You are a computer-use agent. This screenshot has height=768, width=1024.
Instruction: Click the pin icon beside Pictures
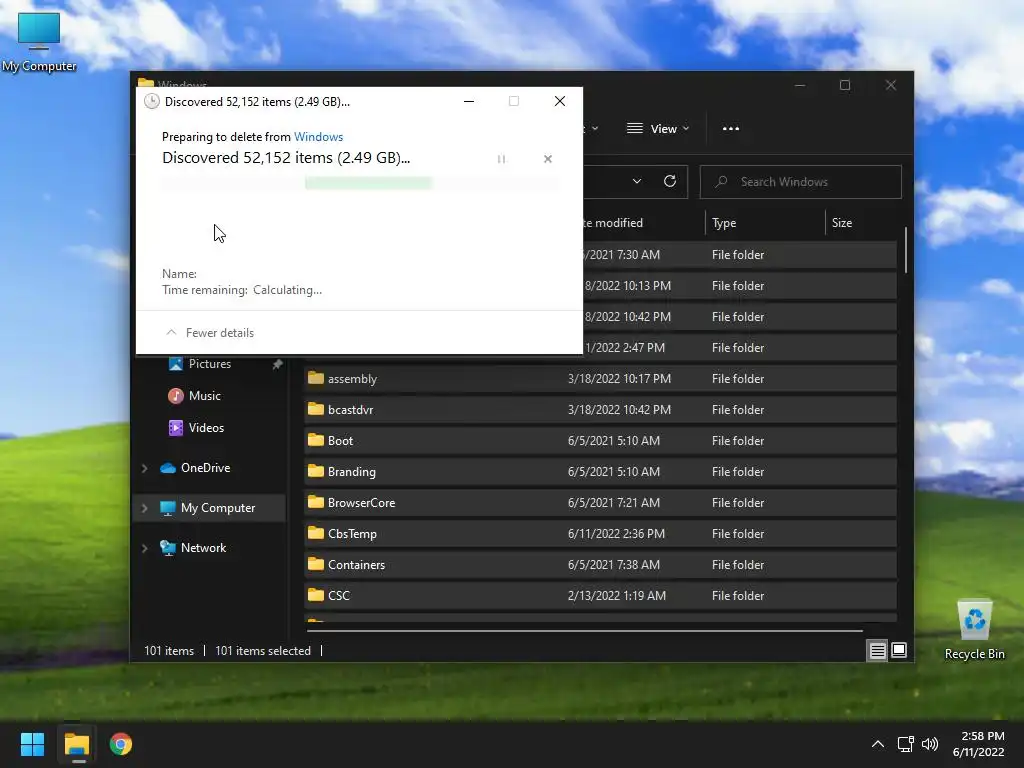pyautogui.click(x=278, y=364)
